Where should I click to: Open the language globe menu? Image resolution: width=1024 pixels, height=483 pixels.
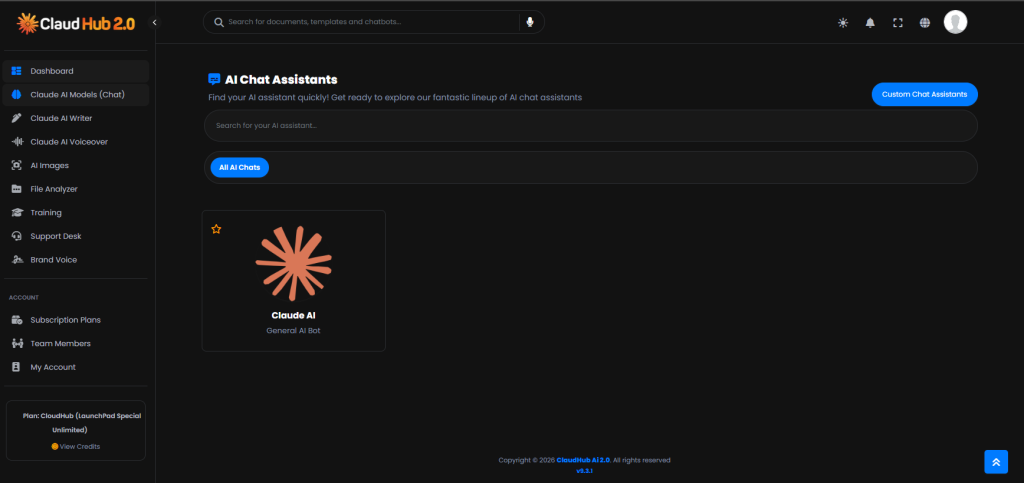925,23
